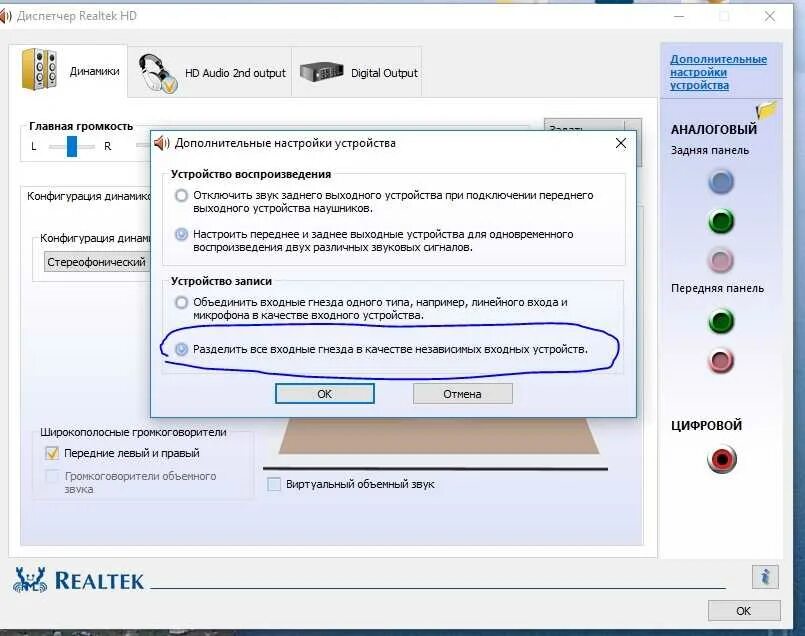
Task: Select the blue rear panel jack
Action: (721, 182)
